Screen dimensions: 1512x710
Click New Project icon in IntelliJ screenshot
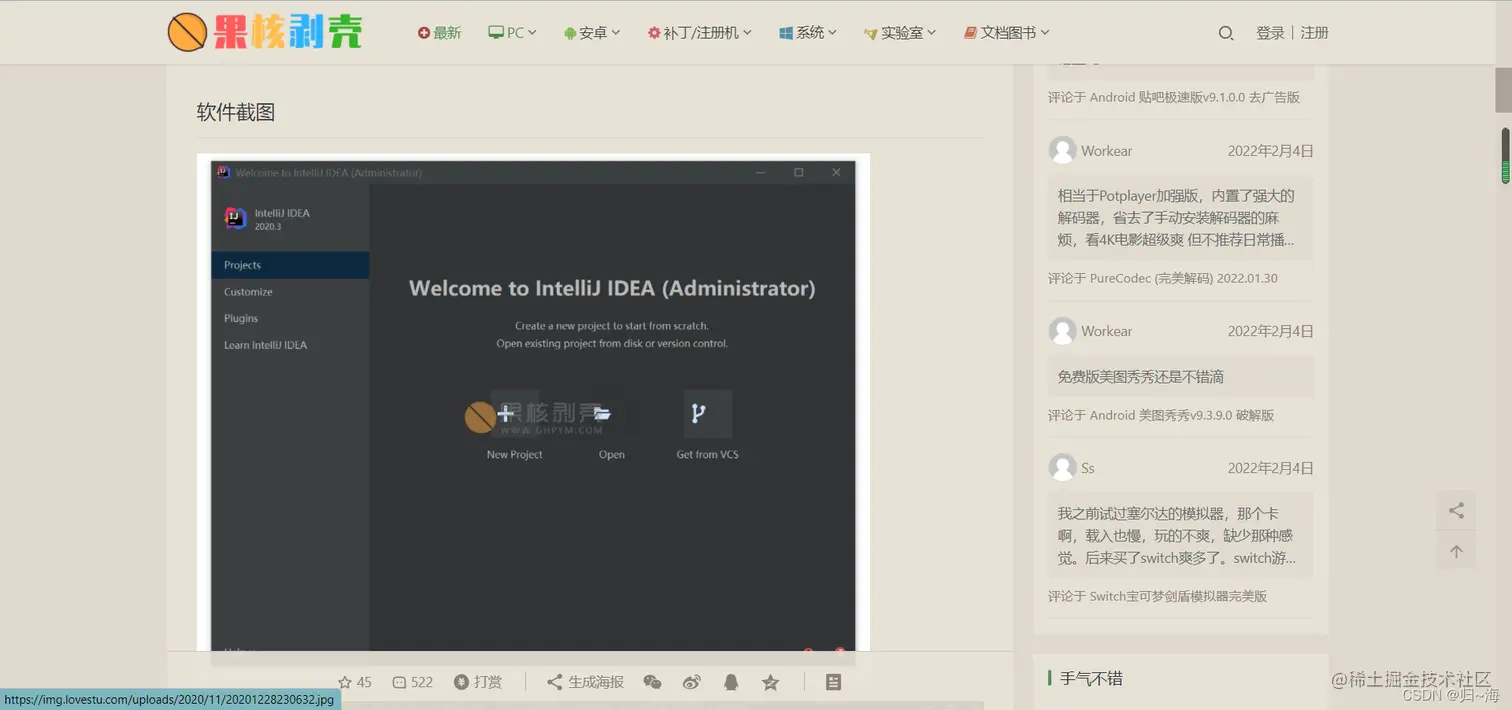point(515,413)
